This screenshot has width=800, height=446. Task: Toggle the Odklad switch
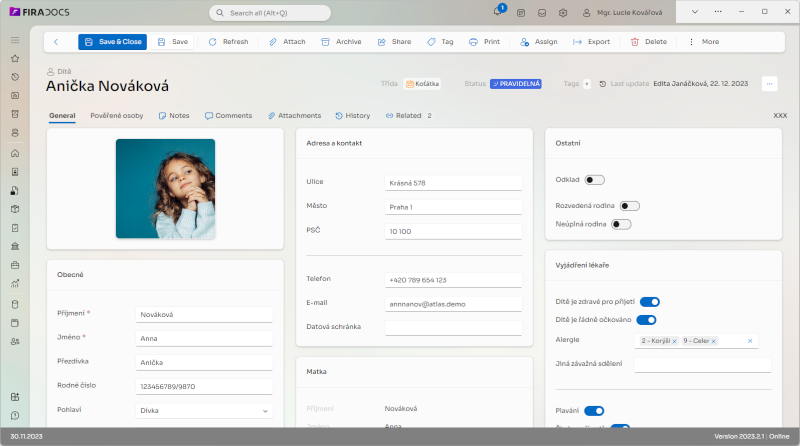pos(594,180)
